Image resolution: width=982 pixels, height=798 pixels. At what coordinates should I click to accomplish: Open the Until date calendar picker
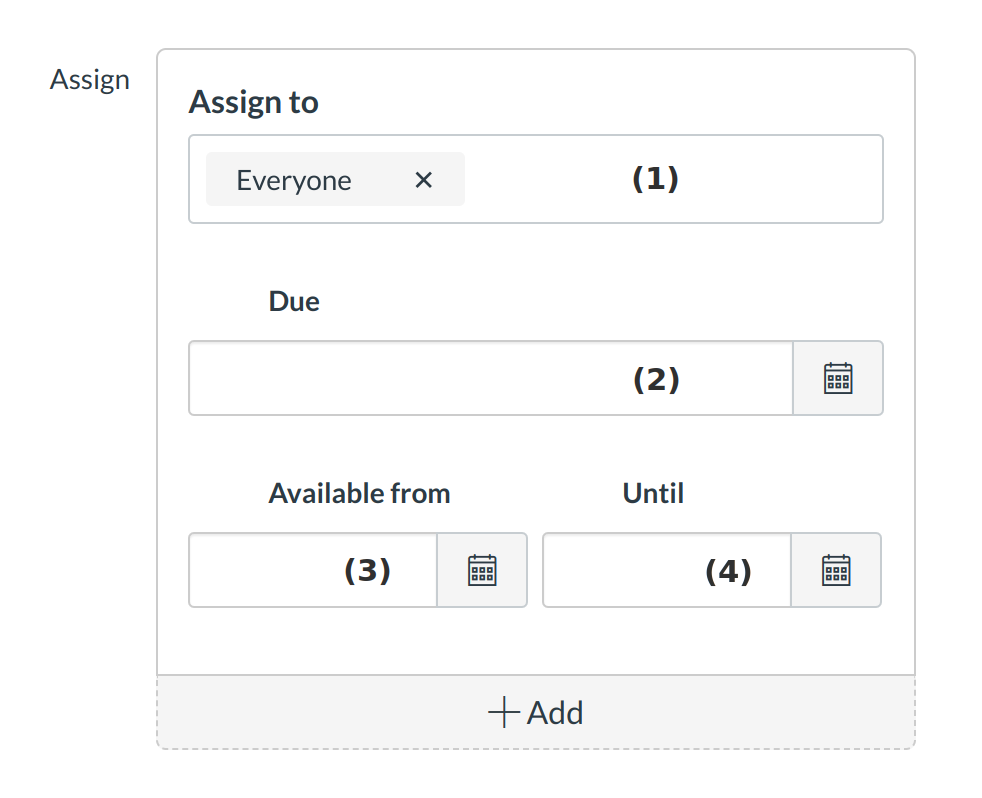(x=836, y=570)
